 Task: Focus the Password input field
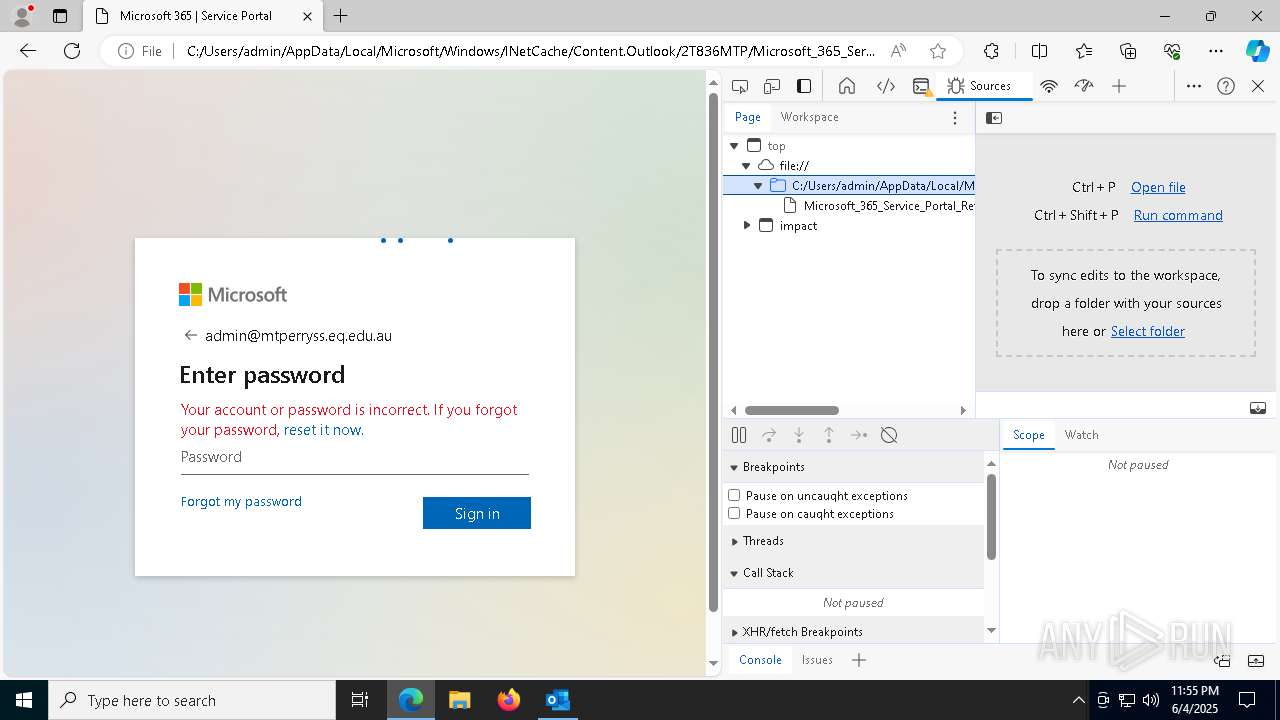[x=355, y=457]
